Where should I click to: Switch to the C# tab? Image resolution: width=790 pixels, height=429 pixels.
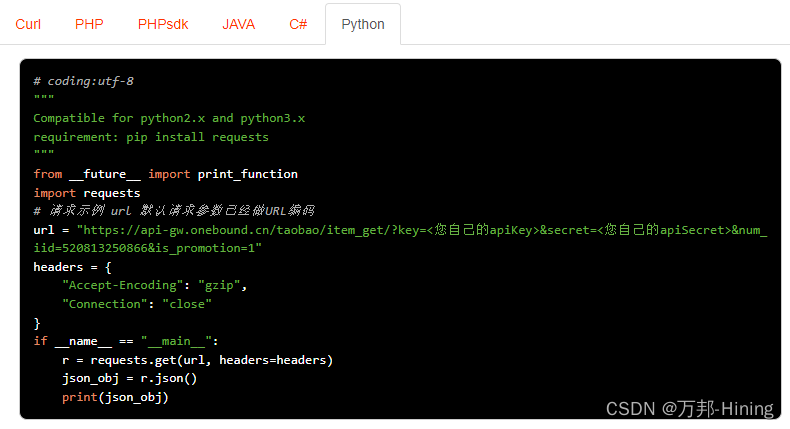pyautogui.click(x=298, y=24)
